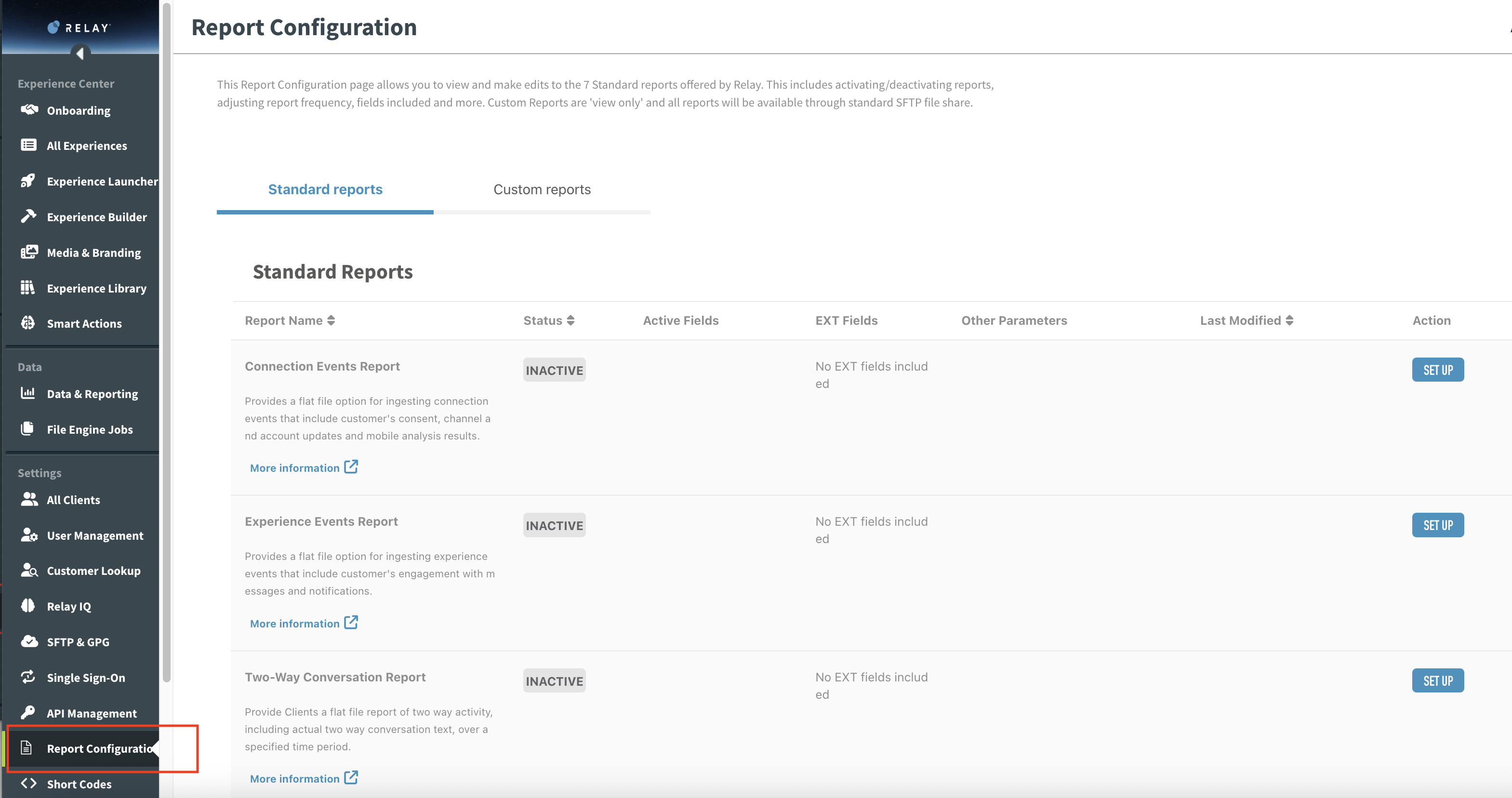This screenshot has width=1512, height=798.
Task: Open Experience Launcher rocket icon
Action: [x=28, y=180]
